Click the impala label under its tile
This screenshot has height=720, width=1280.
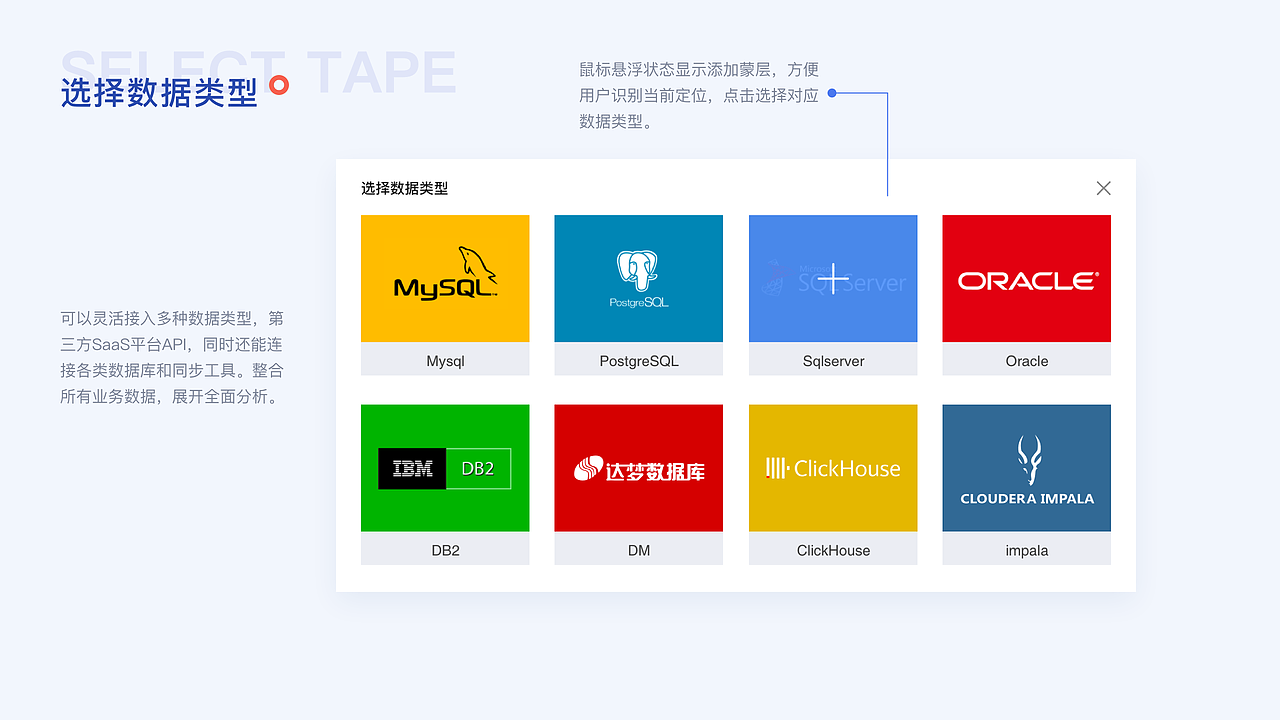point(1026,550)
